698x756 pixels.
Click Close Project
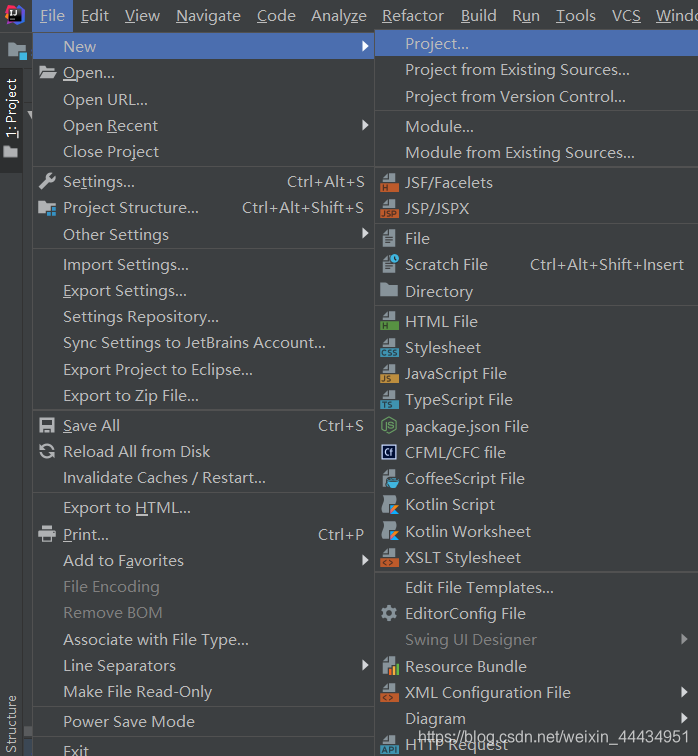tap(203, 151)
